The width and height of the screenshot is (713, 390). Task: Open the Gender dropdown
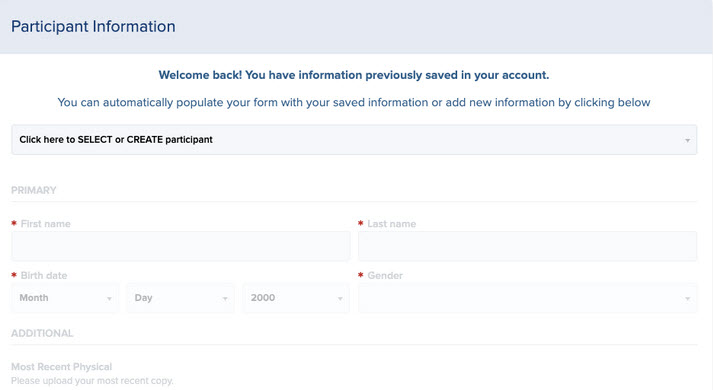527,298
